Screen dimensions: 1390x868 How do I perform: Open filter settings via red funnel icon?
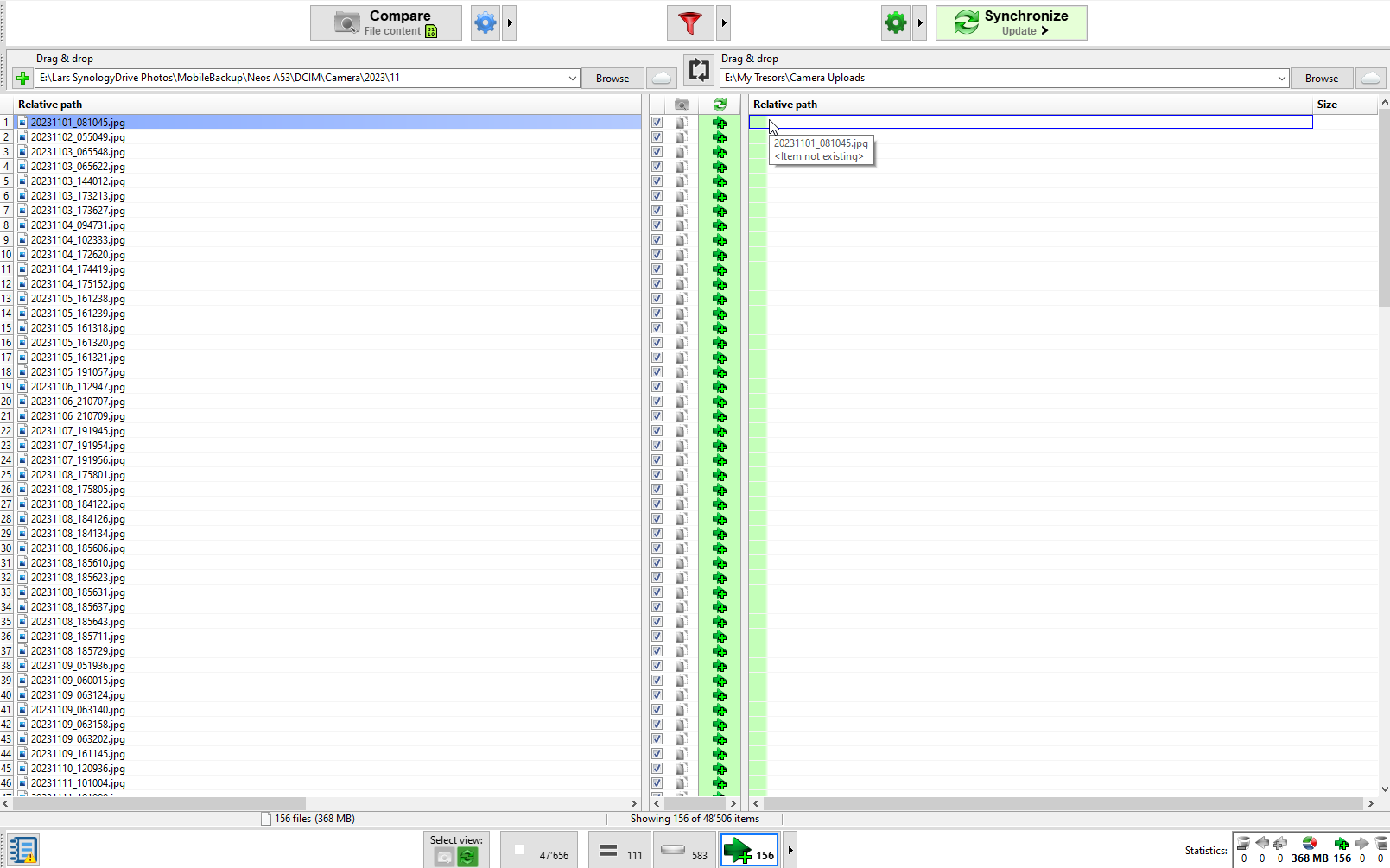[x=690, y=23]
